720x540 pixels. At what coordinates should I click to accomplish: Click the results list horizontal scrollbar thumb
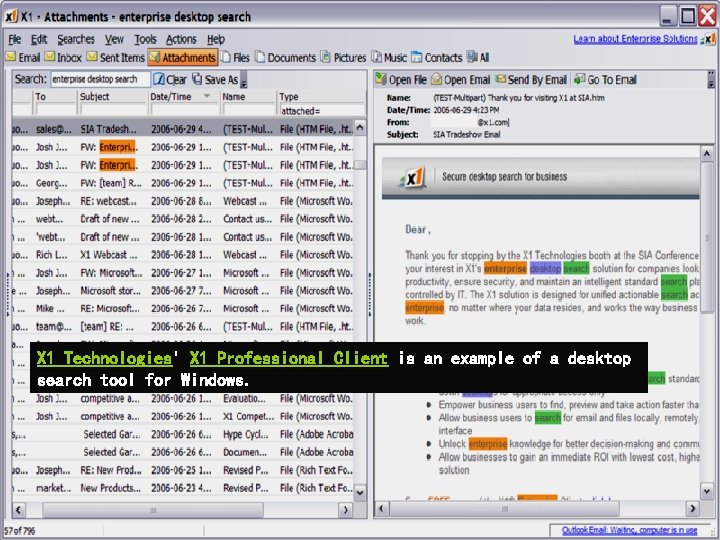(x=153, y=510)
